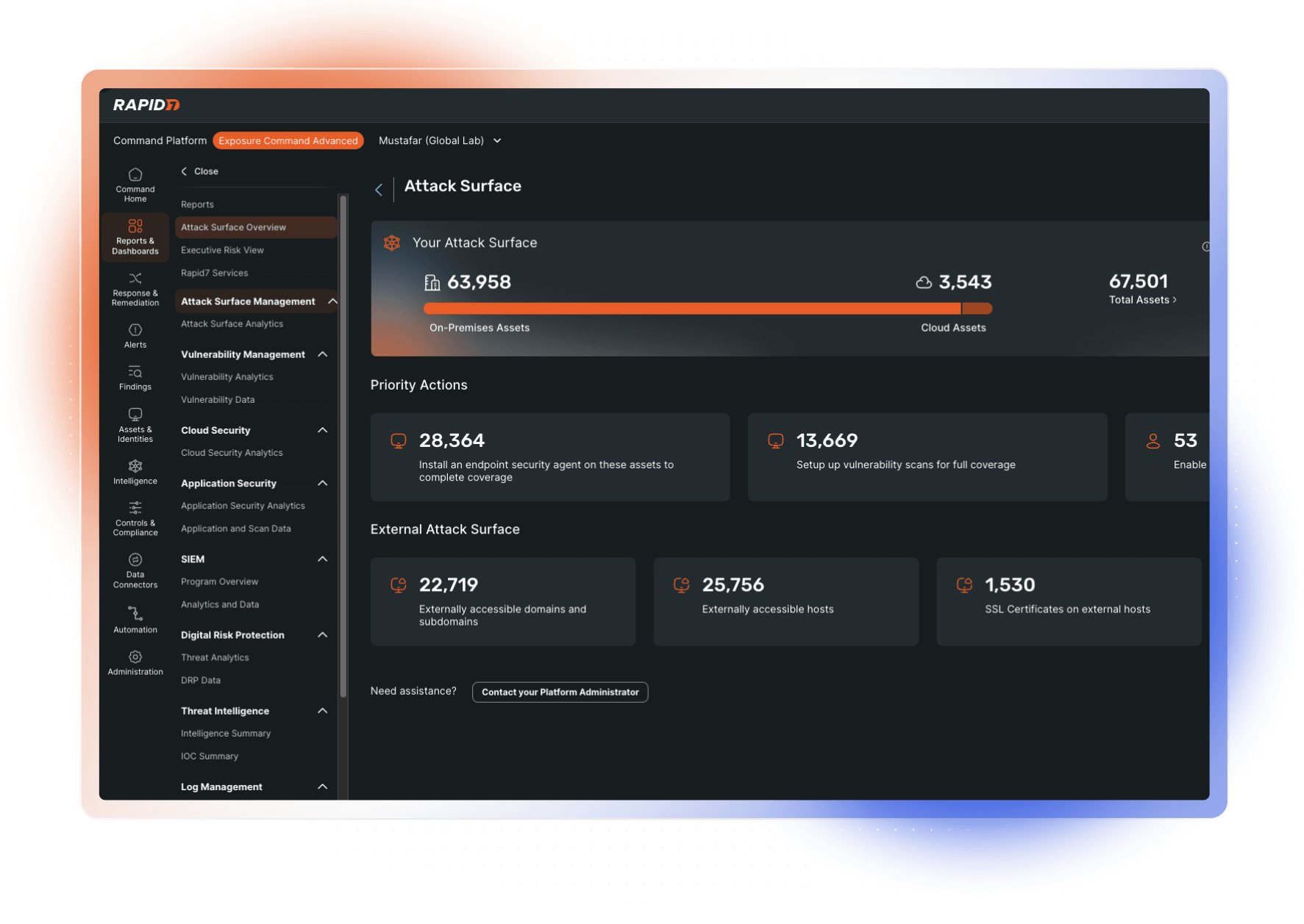This screenshot has width=1304, height=924.
Task: Go to Findings in sidebar
Action: coord(135,378)
